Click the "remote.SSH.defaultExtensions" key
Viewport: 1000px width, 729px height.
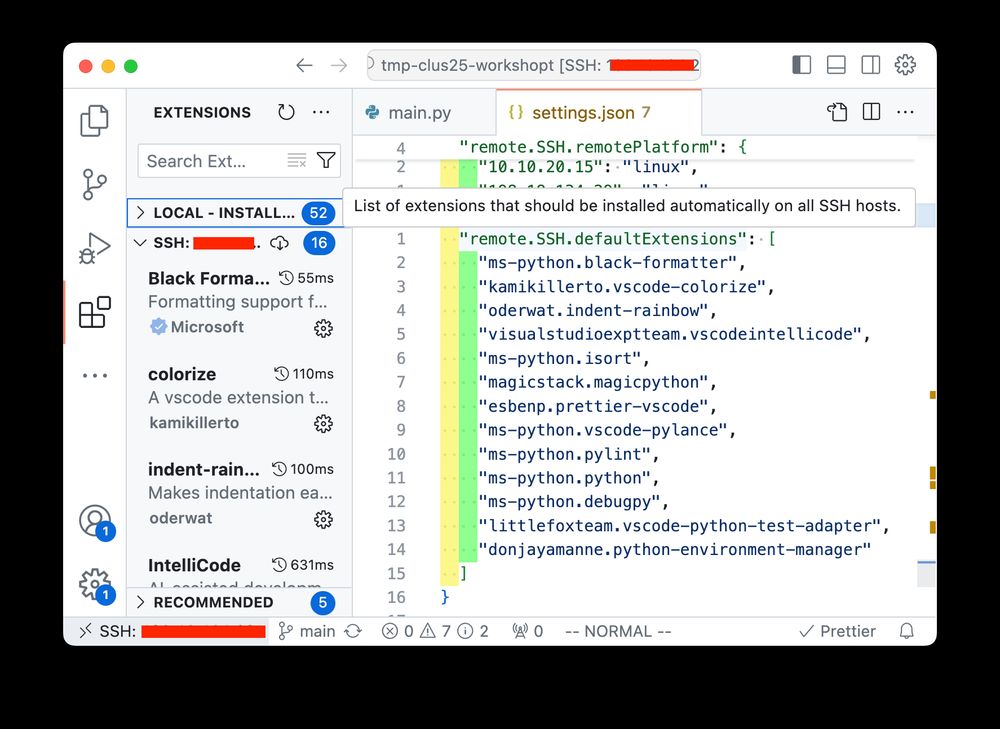pyautogui.click(x=603, y=239)
